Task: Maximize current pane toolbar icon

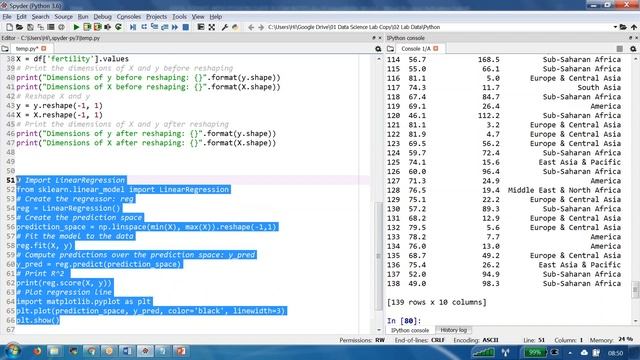Action: click(200, 27)
